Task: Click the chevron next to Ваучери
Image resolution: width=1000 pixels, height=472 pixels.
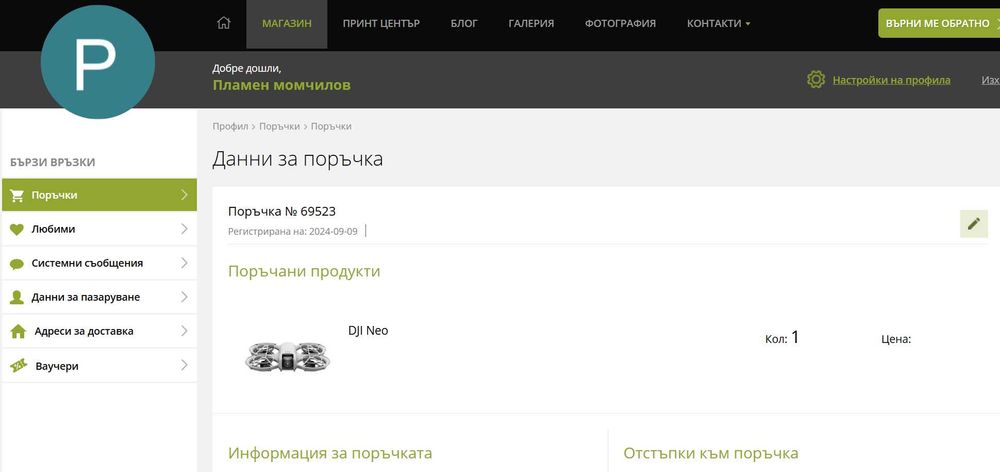Action: point(184,365)
